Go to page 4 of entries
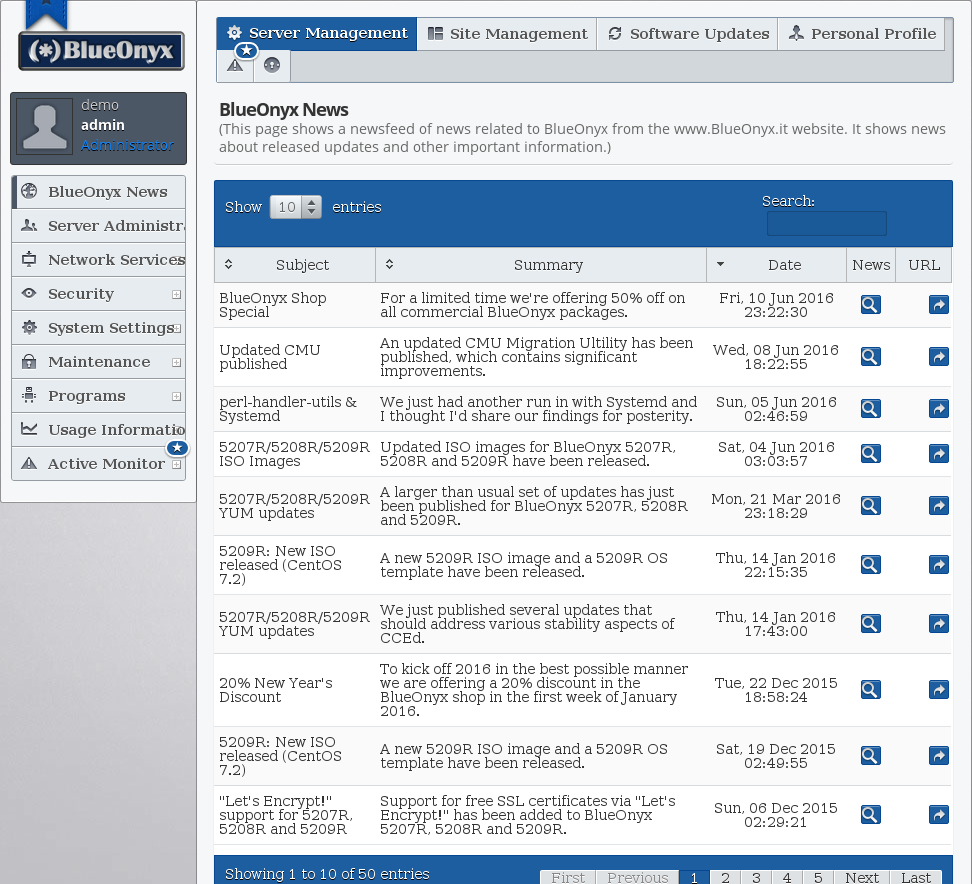The image size is (972, 884). (x=787, y=878)
